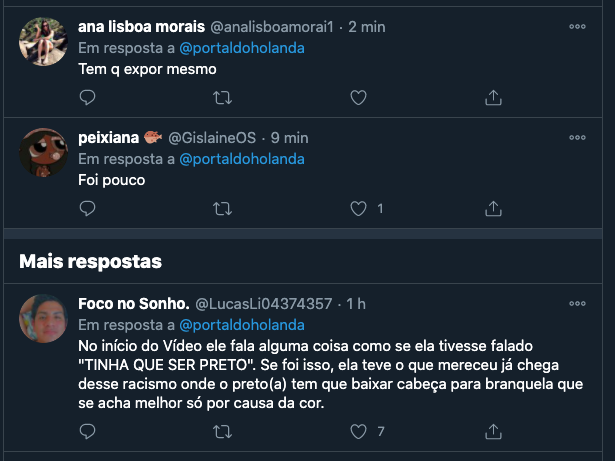Reply to Foco no Sonho's tweet

[87, 432]
